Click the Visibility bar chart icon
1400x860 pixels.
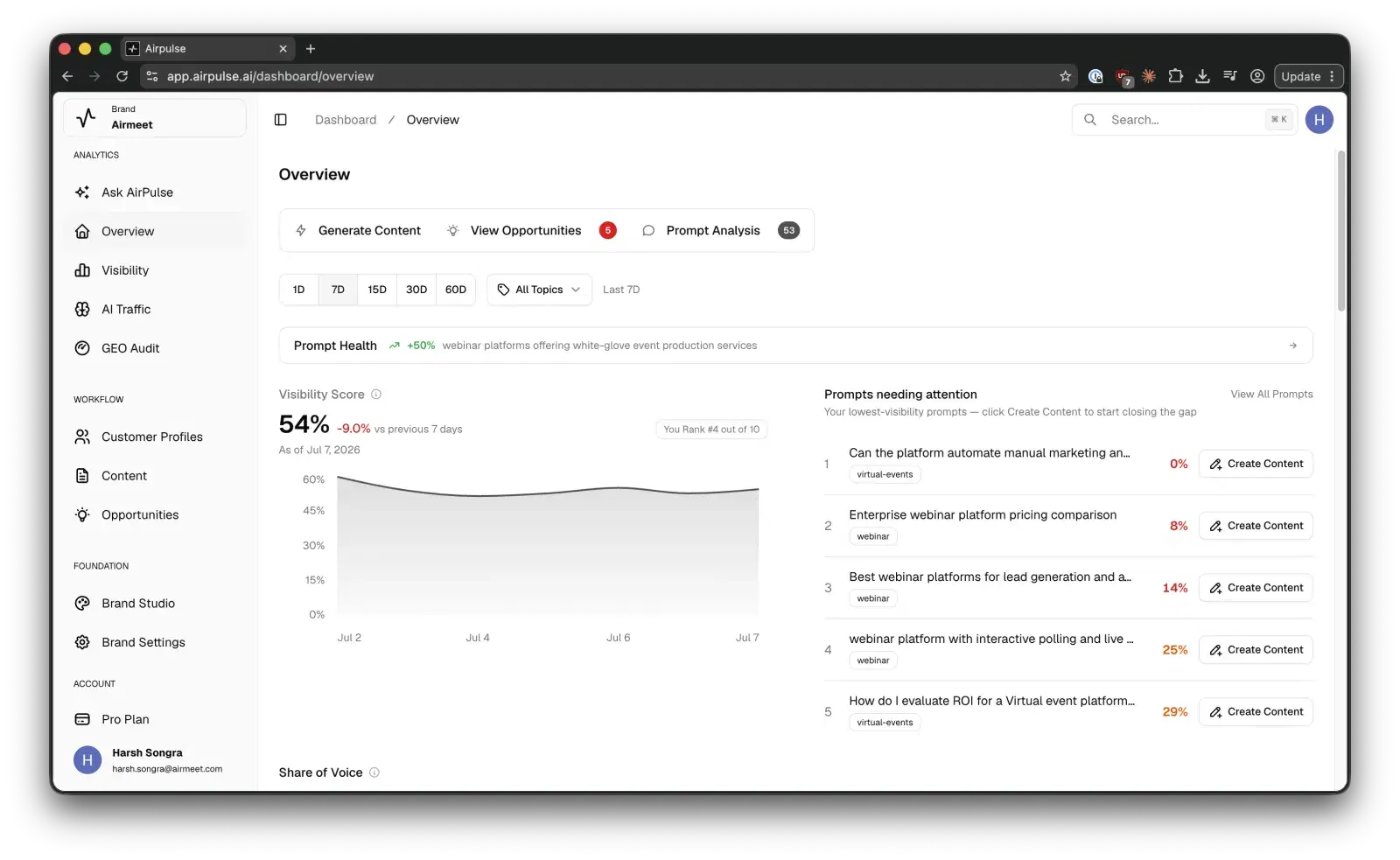pos(82,270)
